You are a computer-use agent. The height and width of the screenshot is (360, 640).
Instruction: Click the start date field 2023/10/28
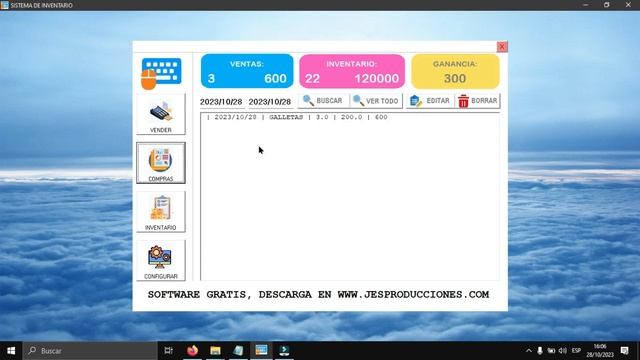[221, 102]
